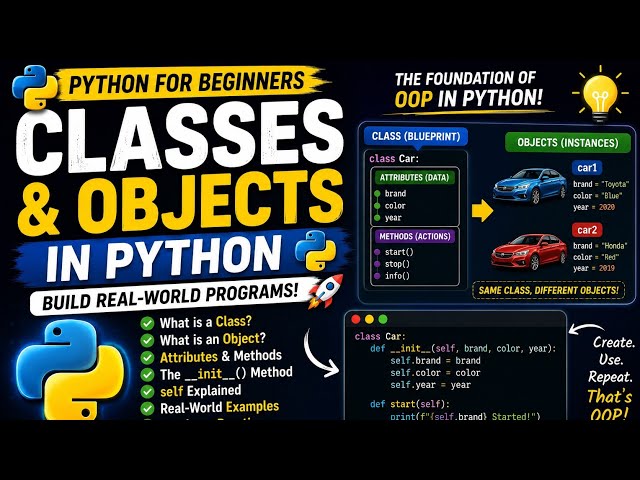Click 'color = "Blue"' under car1
Viewport: 640px width, 480px height.
coord(598,196)
